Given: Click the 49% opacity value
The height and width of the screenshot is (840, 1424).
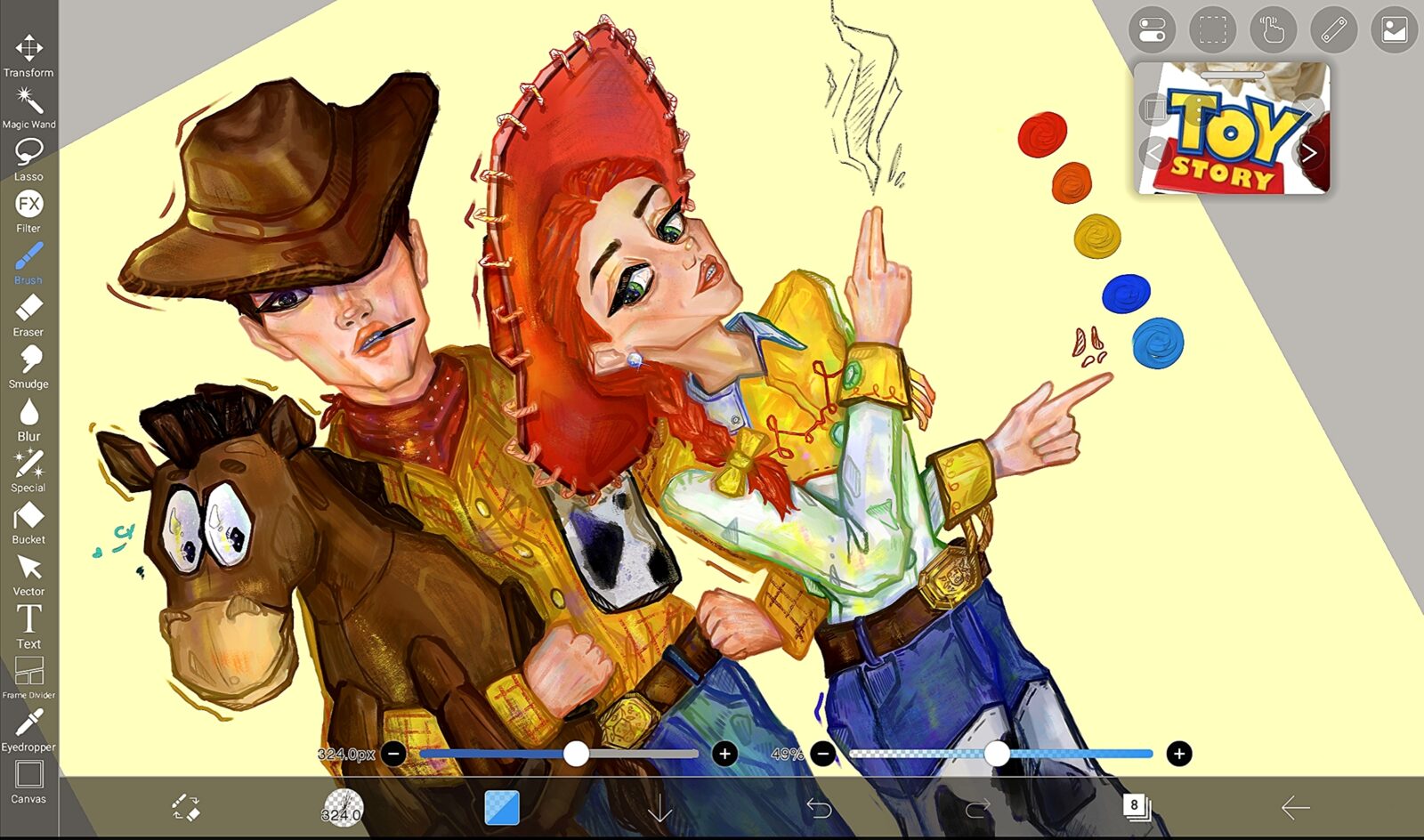Looking at the screenshot, I should click(788, 755).
